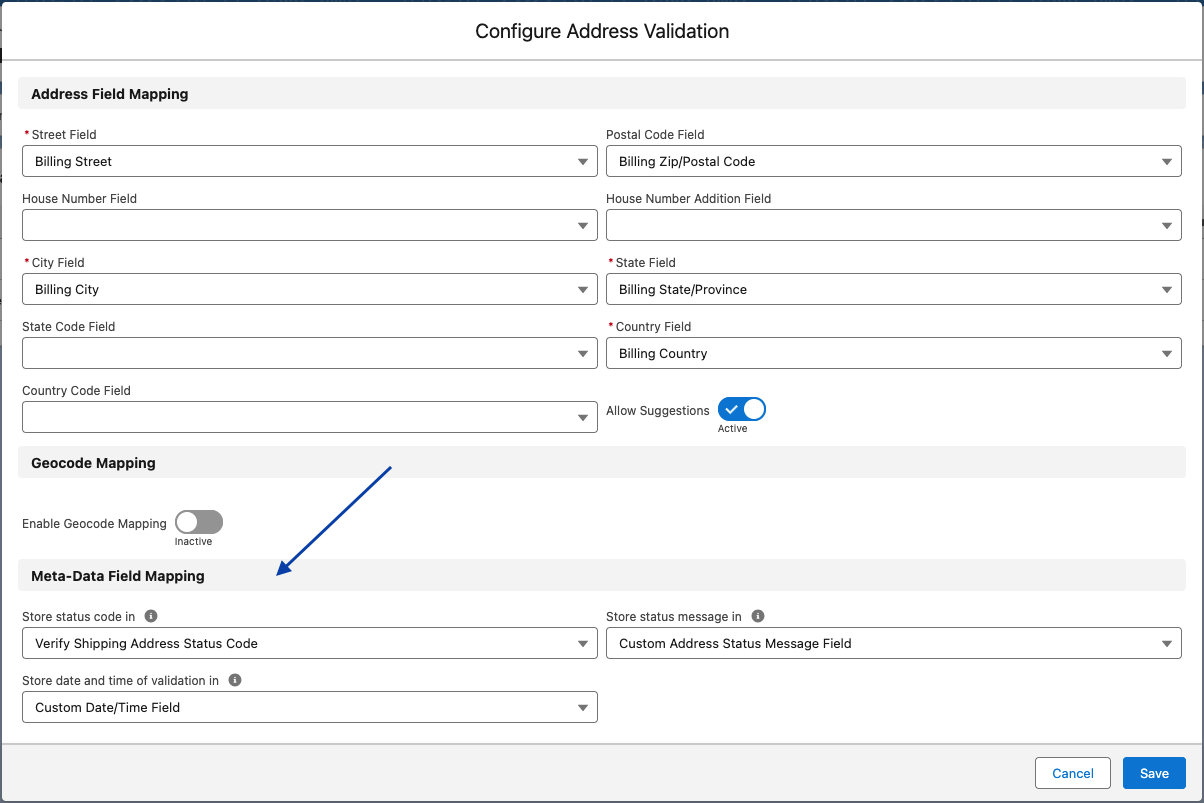
Task: Enable the Geocode Mapping toggle
Action: pos(199,522)
